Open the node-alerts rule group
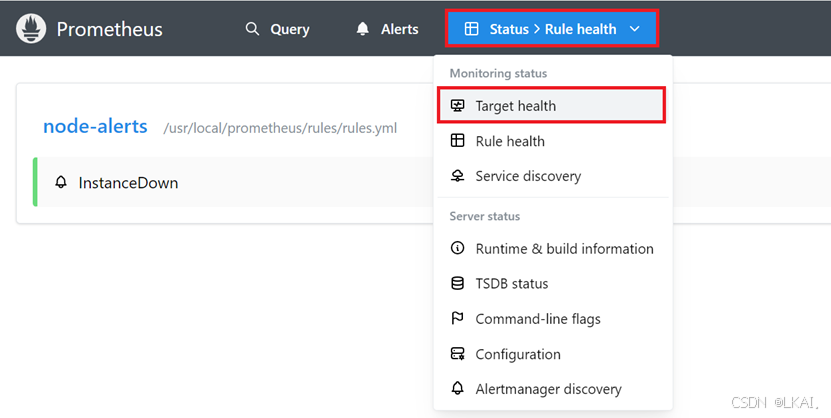 pyautogui.click(x=95, y=126)
